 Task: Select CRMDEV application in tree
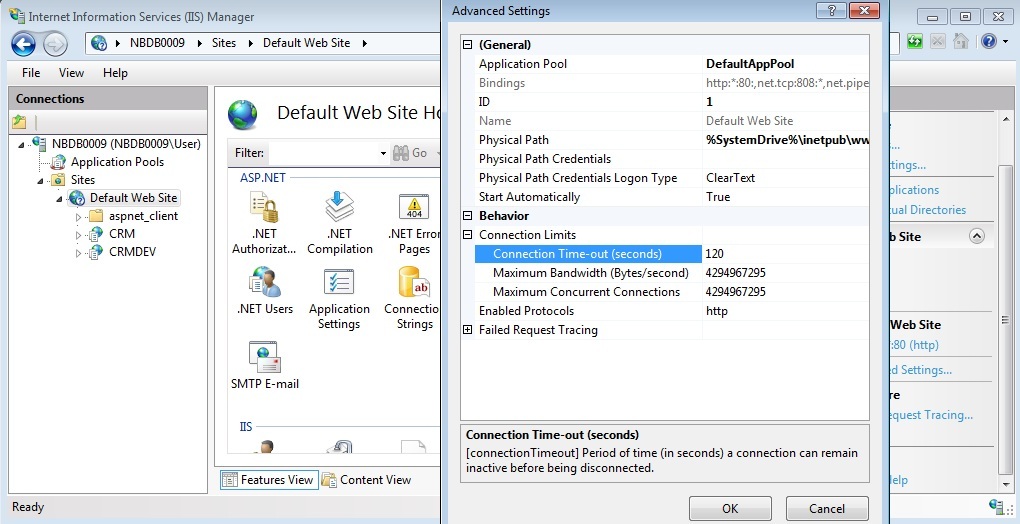[x=132, y=252]
